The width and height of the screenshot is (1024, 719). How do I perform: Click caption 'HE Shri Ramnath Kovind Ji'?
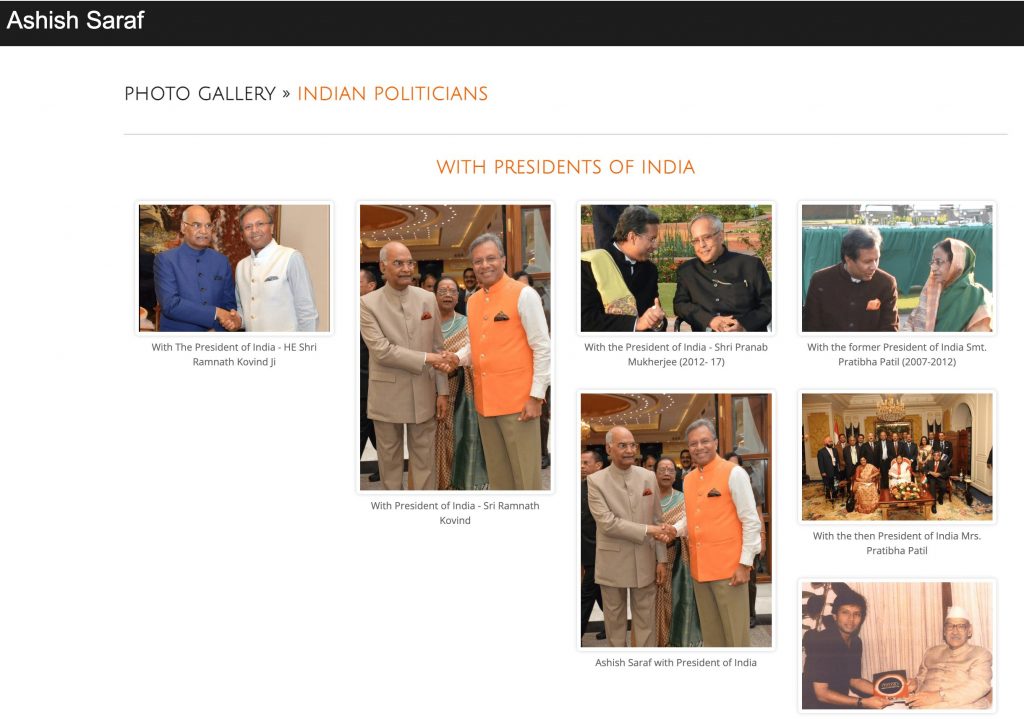234,355
